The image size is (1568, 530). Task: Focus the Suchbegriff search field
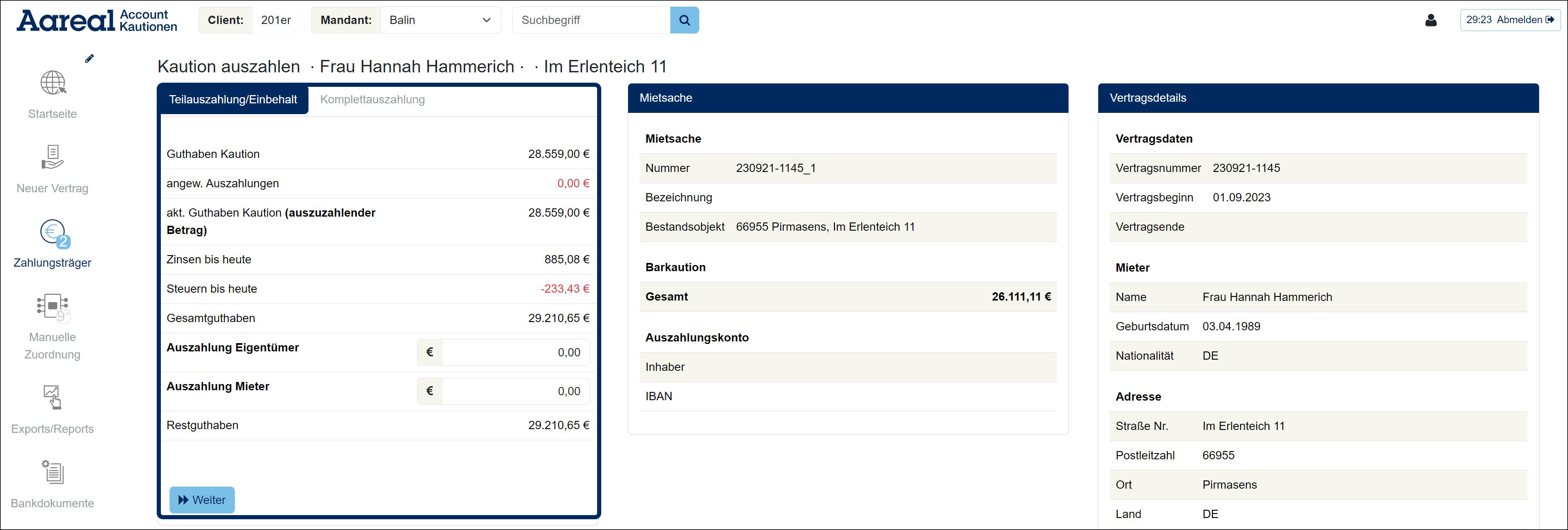coord(590,20)
